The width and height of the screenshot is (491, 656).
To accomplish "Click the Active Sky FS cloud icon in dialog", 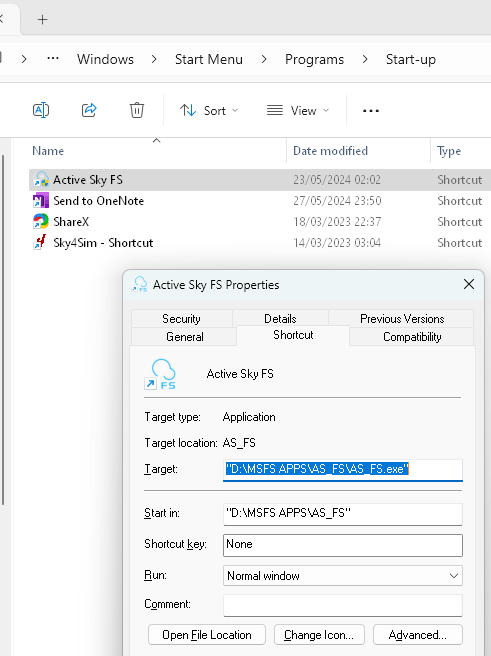I will (160, 374).
